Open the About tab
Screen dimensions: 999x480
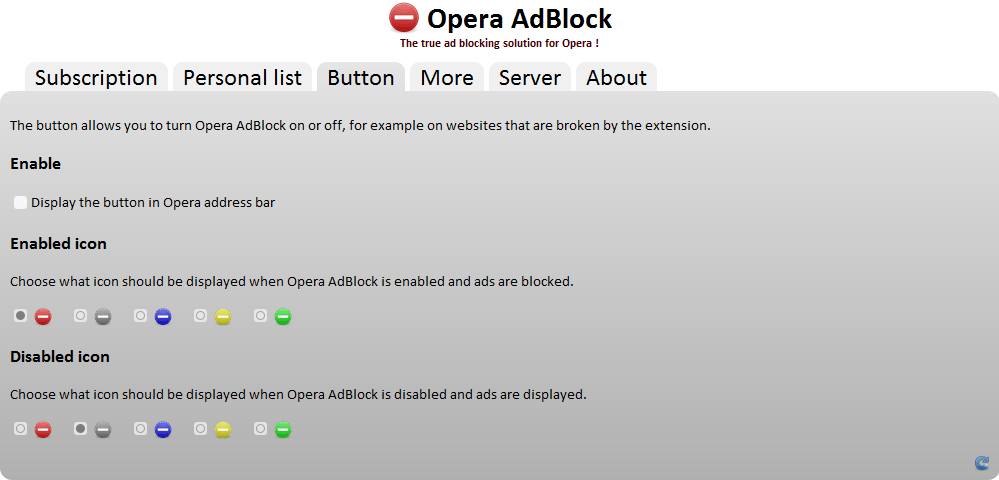pyautogui.click(x=616, y=78)
